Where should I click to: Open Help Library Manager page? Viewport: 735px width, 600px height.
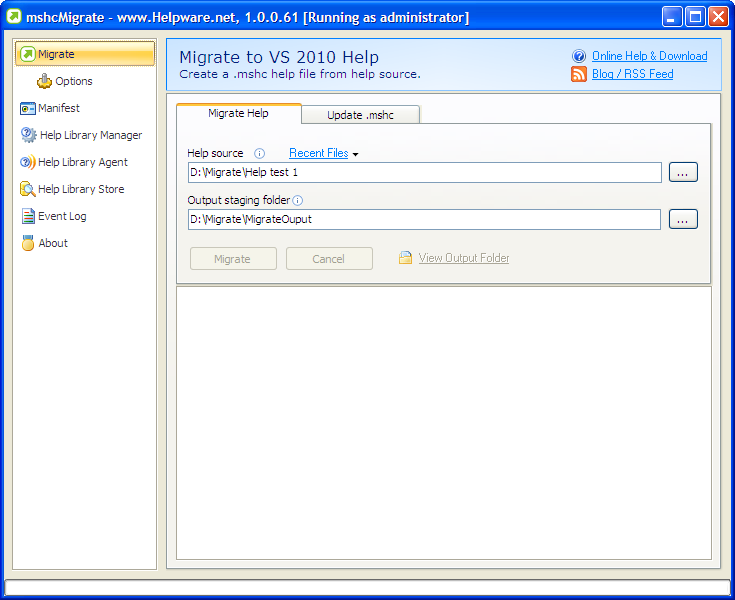point(91,135)
